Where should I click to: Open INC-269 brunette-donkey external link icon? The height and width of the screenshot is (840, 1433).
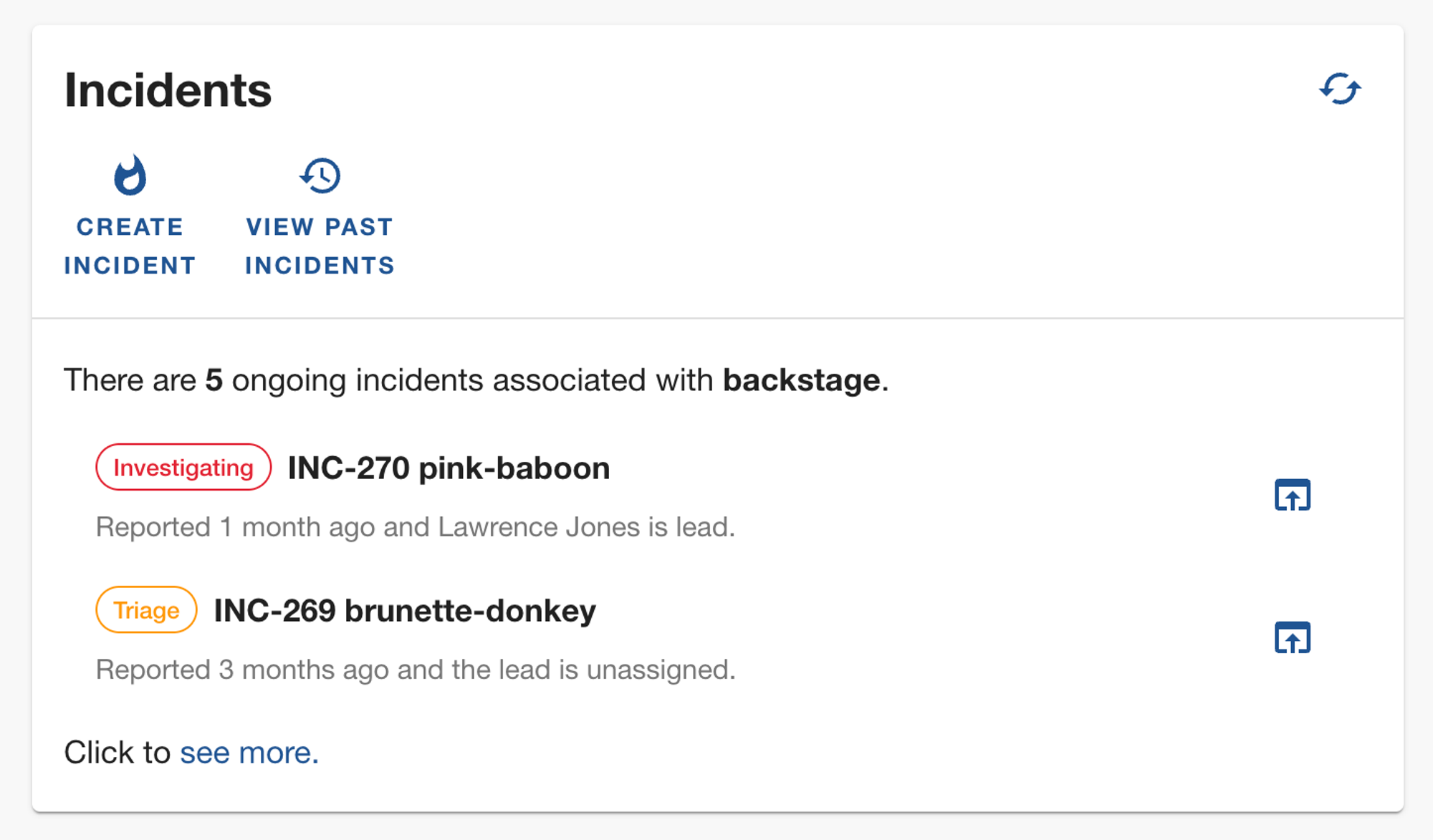pyautogui.click(x=1292, y=637)
